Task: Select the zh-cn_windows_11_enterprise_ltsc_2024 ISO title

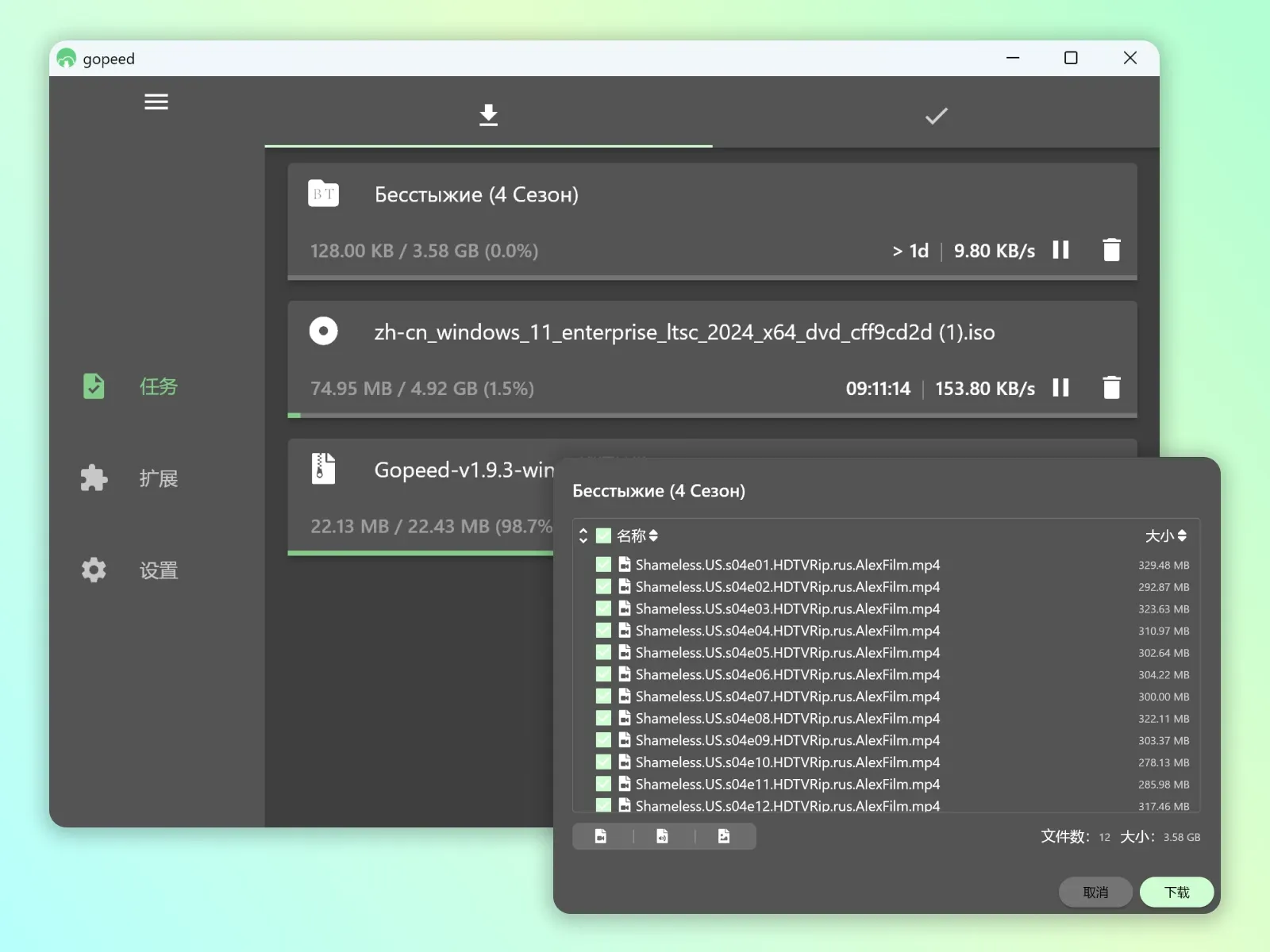Action: [684, 332]
